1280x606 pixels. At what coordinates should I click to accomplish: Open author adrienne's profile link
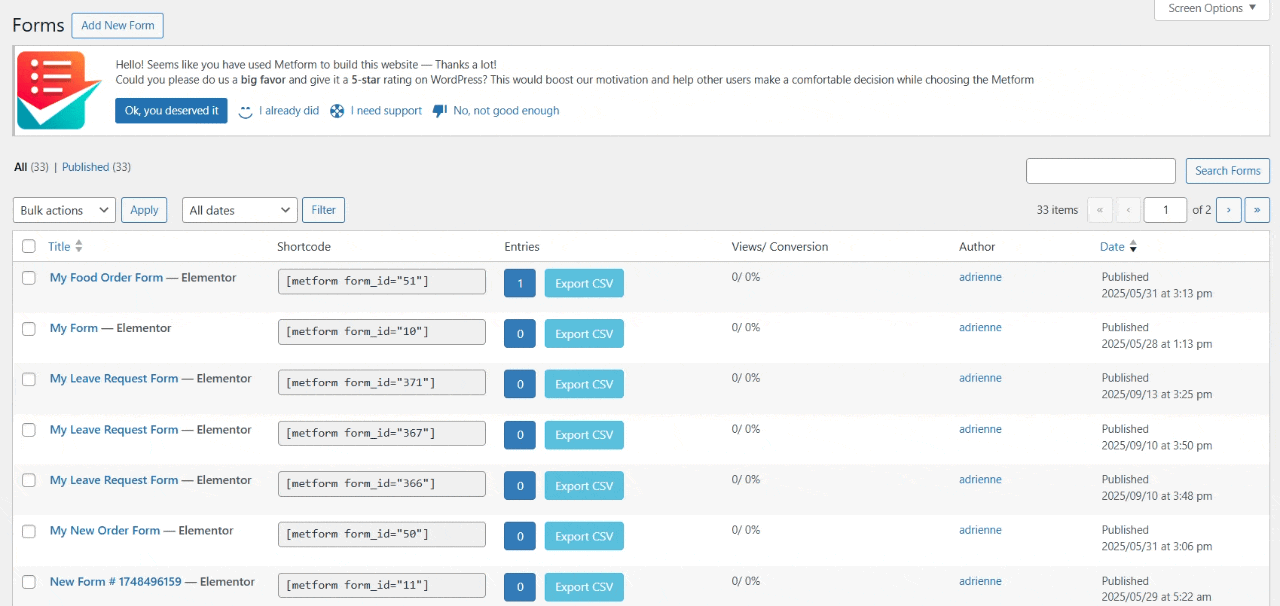click(x=980, y=277)
